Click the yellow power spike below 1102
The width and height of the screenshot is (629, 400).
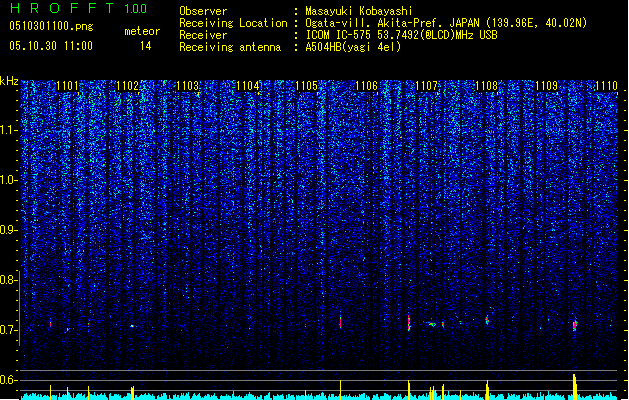(132, 393)
